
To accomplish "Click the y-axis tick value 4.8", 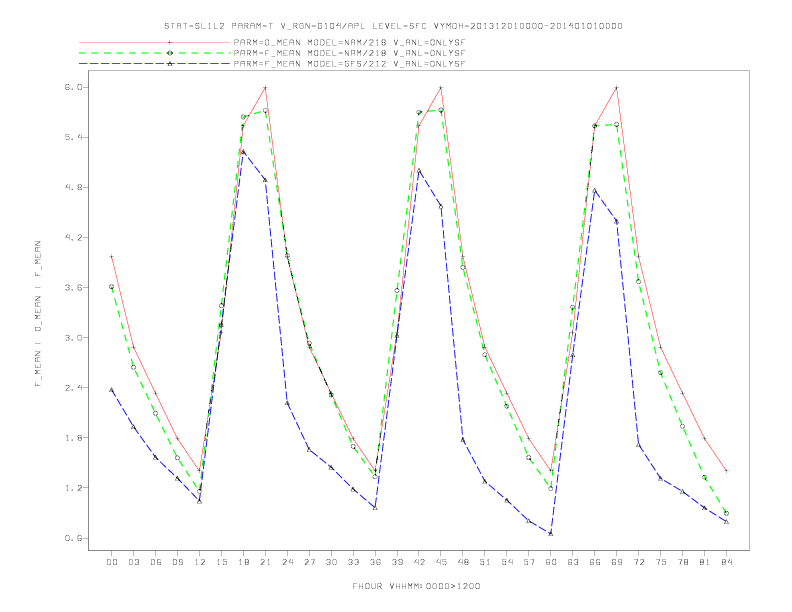I will (73, 187).
